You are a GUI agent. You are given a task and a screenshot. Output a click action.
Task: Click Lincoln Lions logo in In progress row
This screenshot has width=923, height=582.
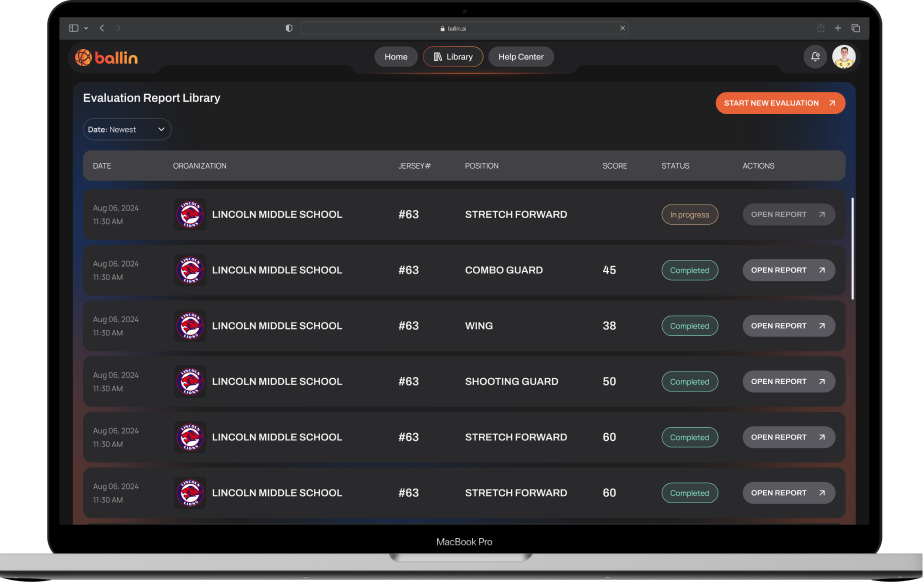pos(190,214)
